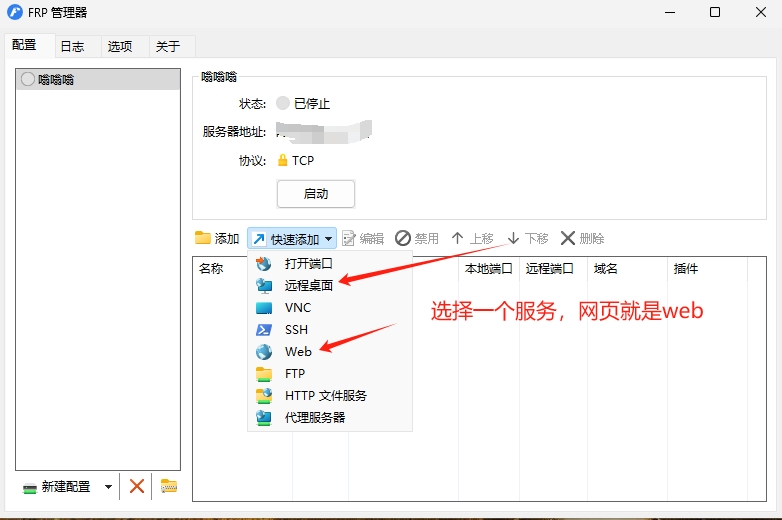Click the Web globe icon
The image size is (782, 520).
[x=264, y=352]
